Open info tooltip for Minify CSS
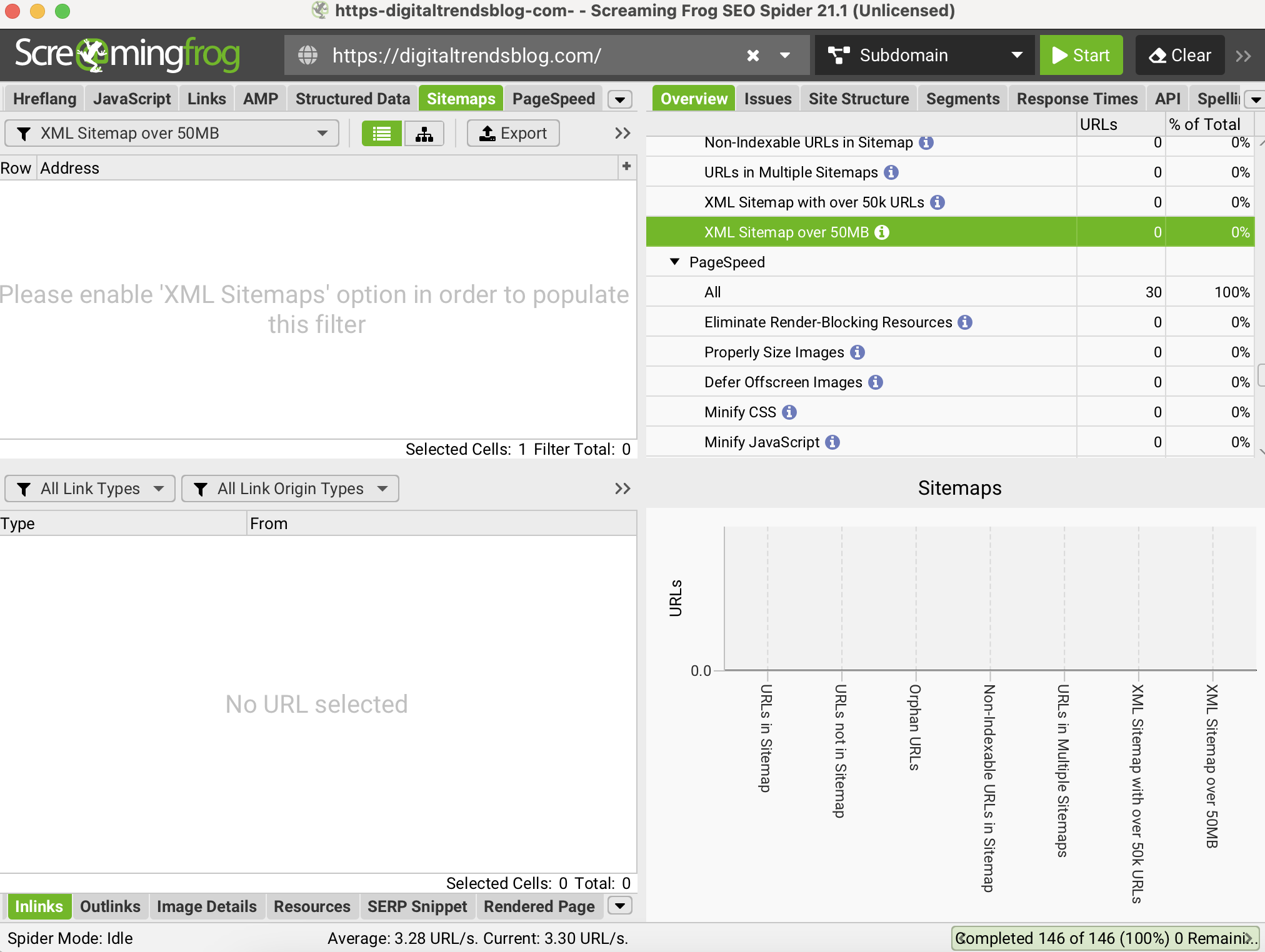This screenshot has width=1265, height=952. coord(789,412)
